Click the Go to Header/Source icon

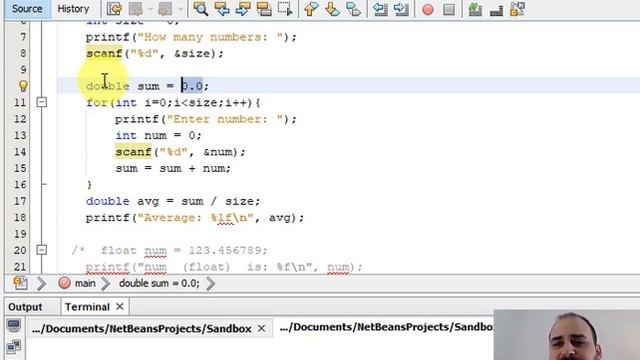[x=518, y=9]
